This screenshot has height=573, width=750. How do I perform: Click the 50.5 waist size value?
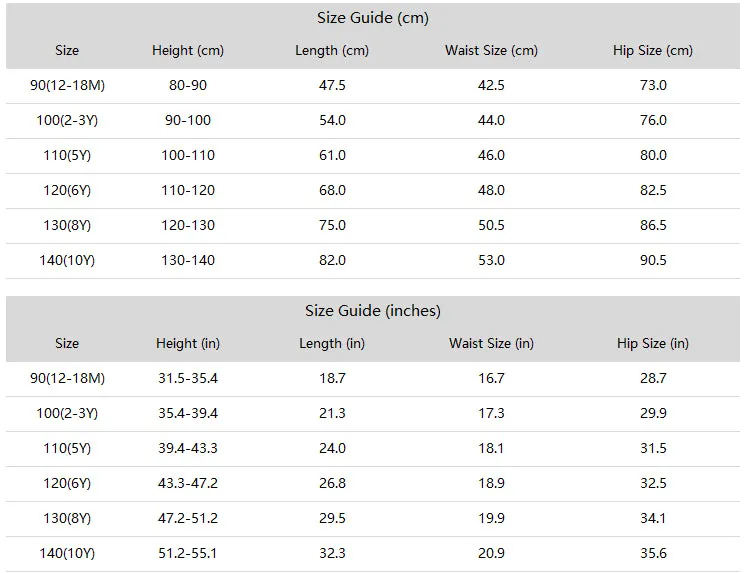(491, 225)
